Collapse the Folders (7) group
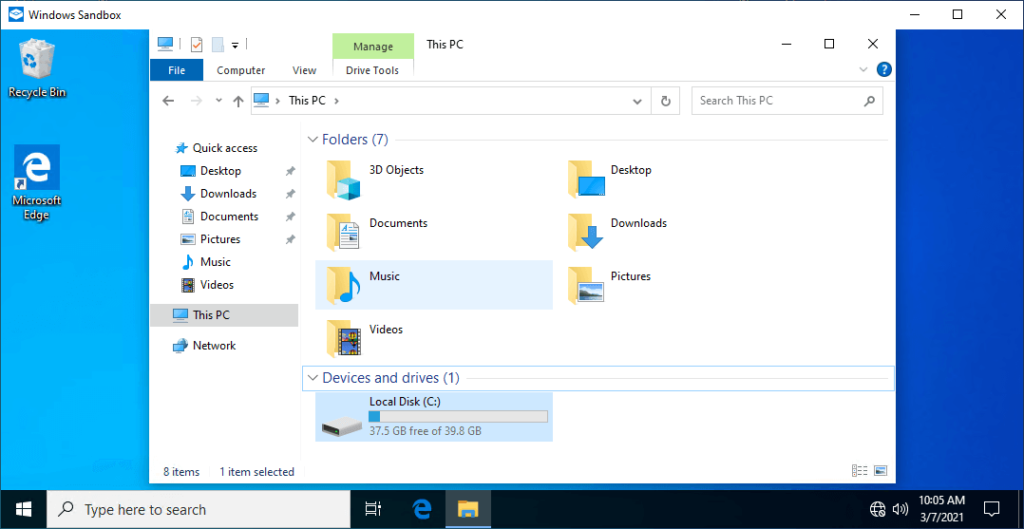Screen dimensions: 1024x529 click(x=313, y=140)
